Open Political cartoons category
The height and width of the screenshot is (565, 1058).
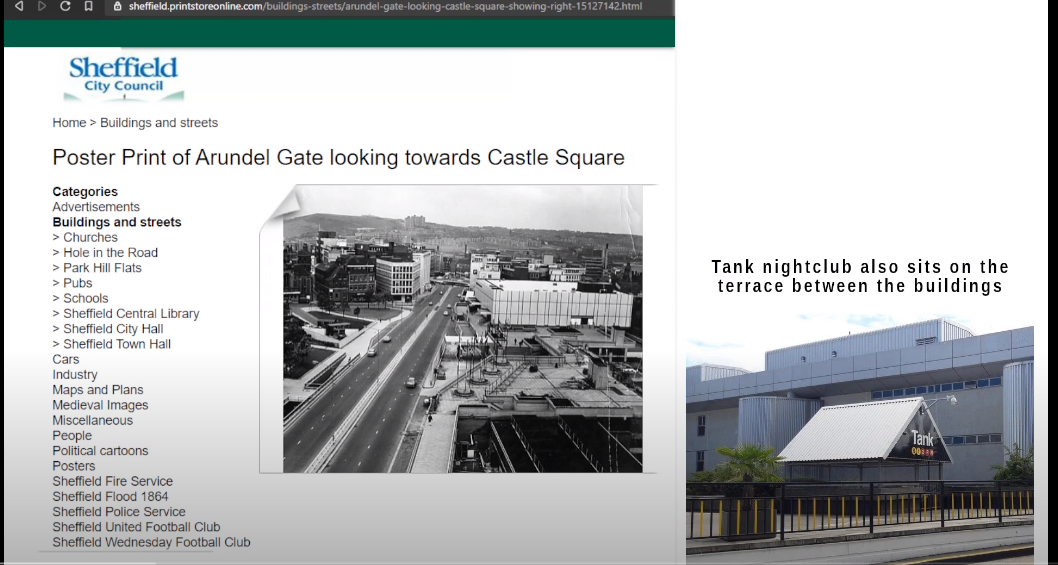[101, 451]
